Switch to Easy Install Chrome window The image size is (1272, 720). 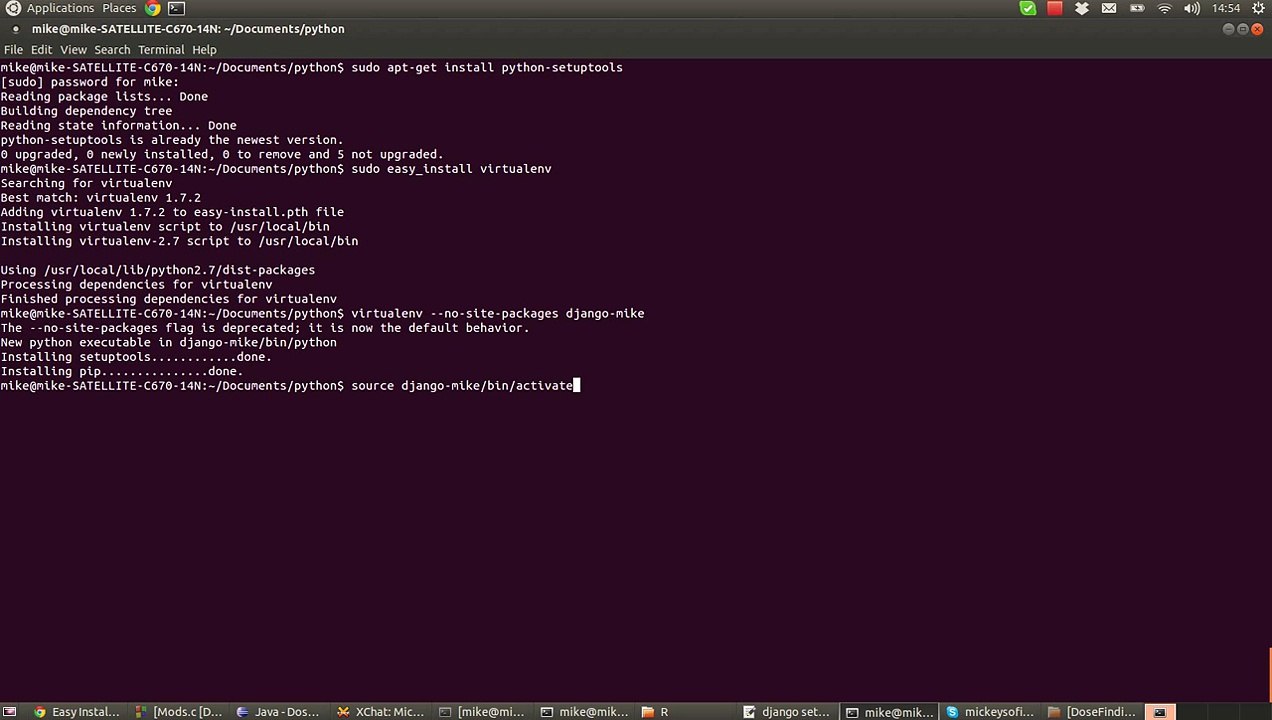click(76, 712)
